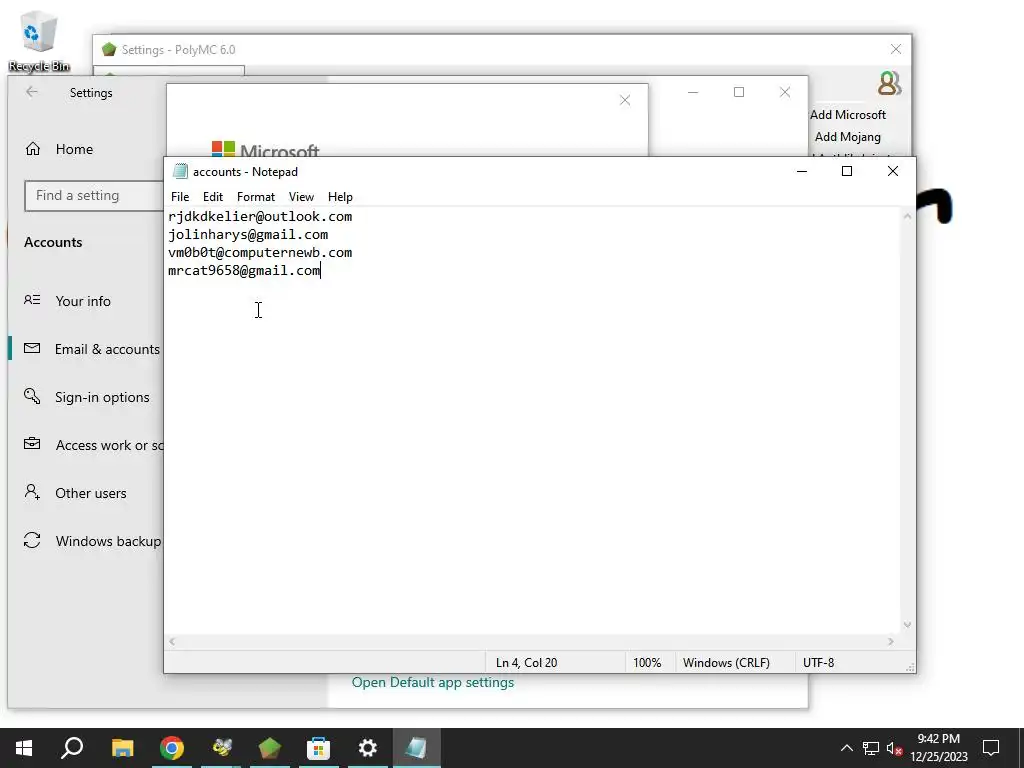Click the Other users person icon
Image resolution: width=1024 pixels, height=768 pixels.
point(32,491)
